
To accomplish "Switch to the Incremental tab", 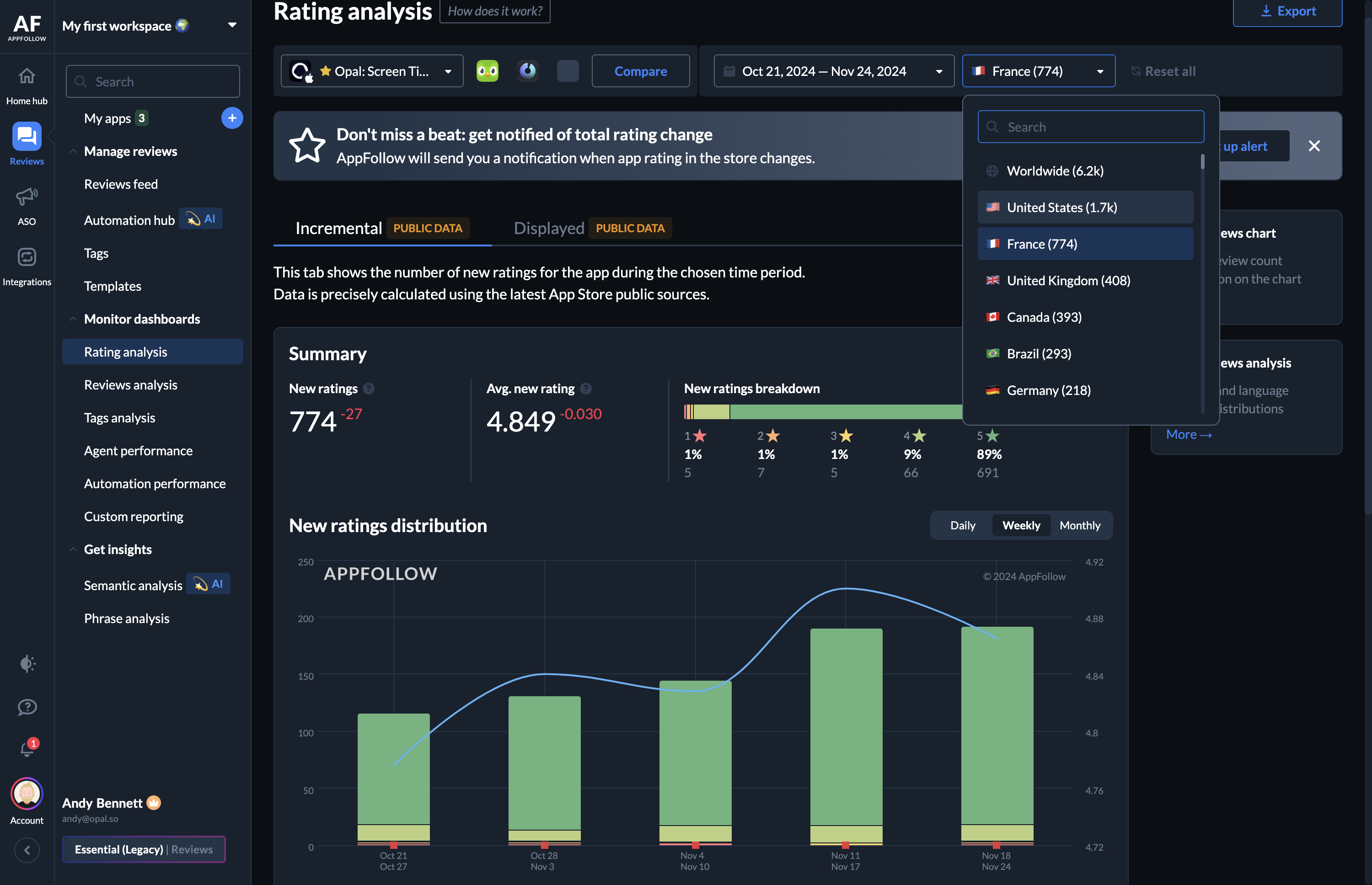I will (382, 228).
